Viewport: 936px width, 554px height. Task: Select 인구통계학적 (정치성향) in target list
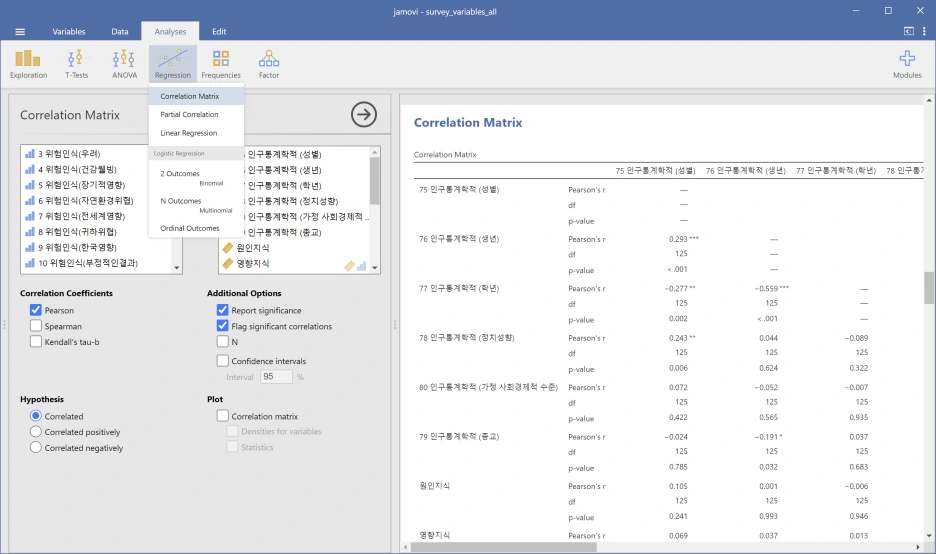pos(292,201)
